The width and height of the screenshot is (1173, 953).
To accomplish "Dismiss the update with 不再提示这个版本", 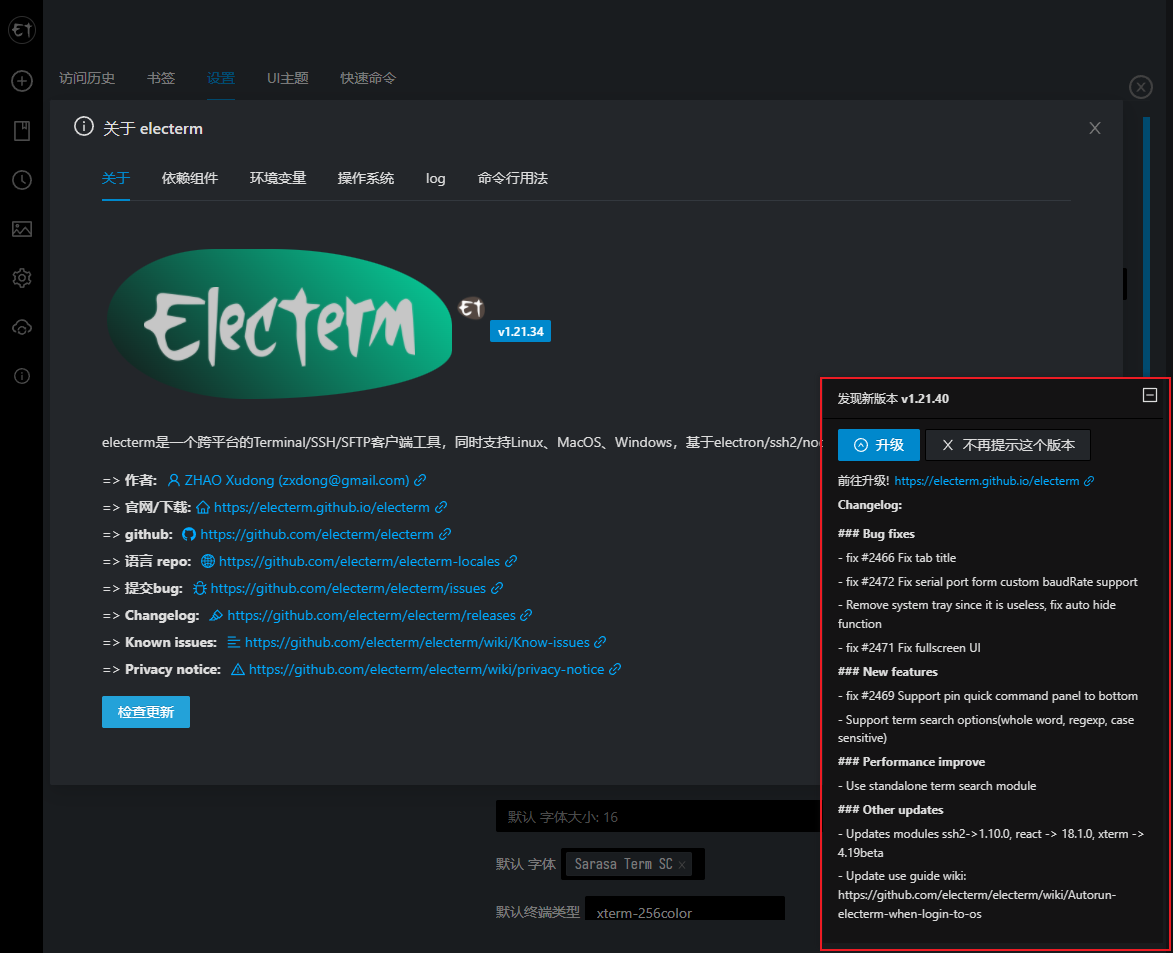I will tap(1008, 445).
